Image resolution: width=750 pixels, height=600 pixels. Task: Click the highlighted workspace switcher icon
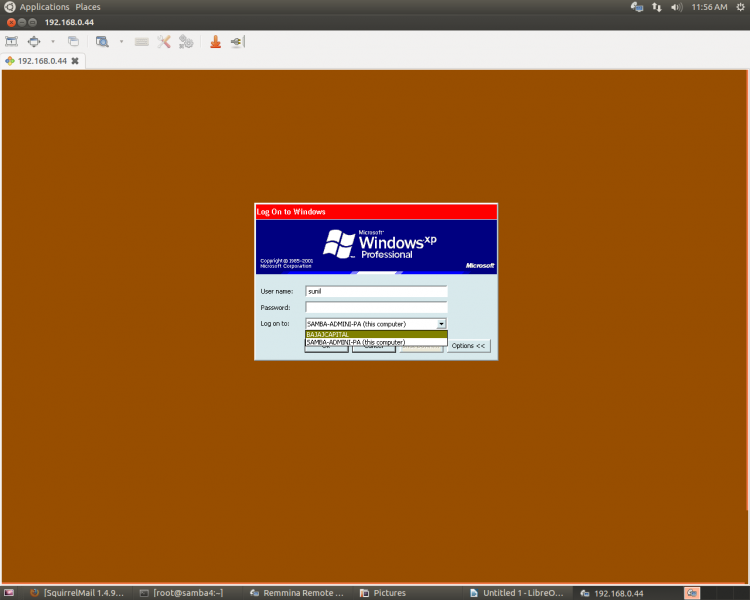tap(692, 593)
